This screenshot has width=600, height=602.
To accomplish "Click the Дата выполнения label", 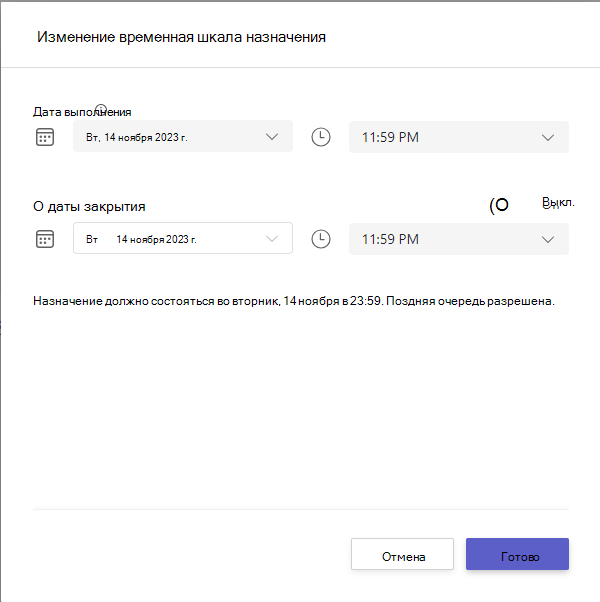I will [82, 112].
